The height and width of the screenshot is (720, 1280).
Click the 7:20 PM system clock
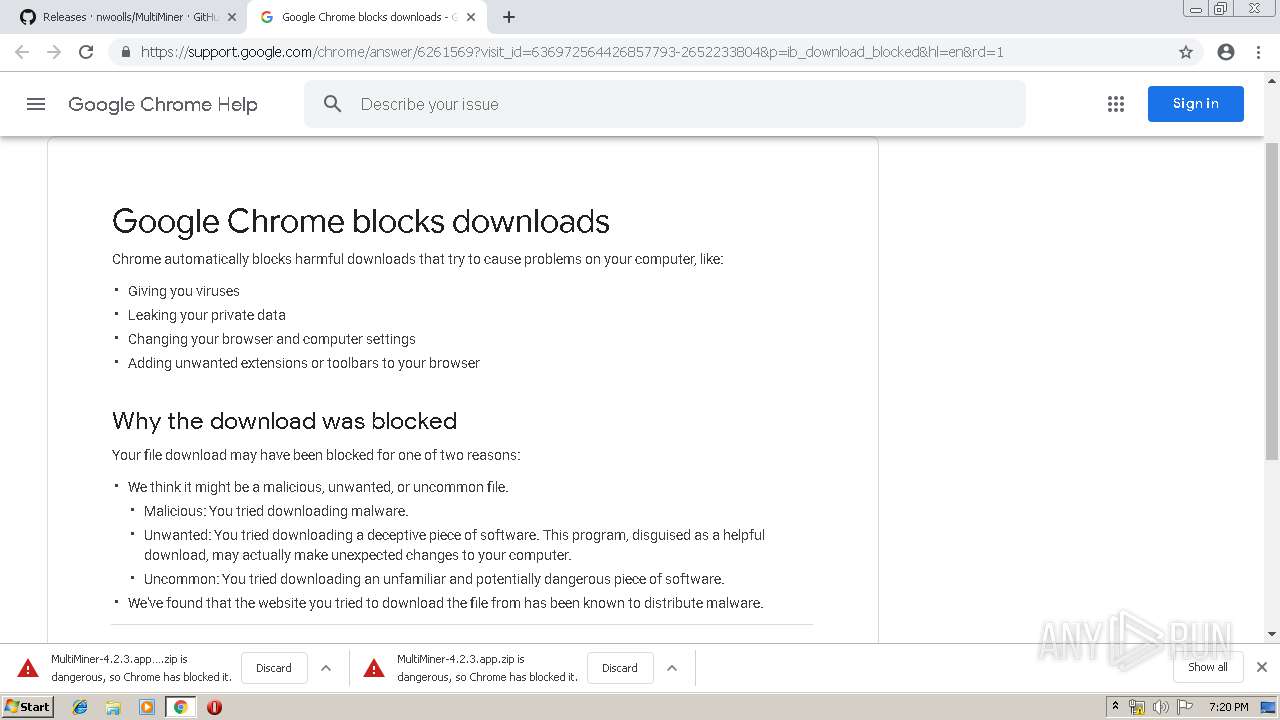tap(1228, 707)
